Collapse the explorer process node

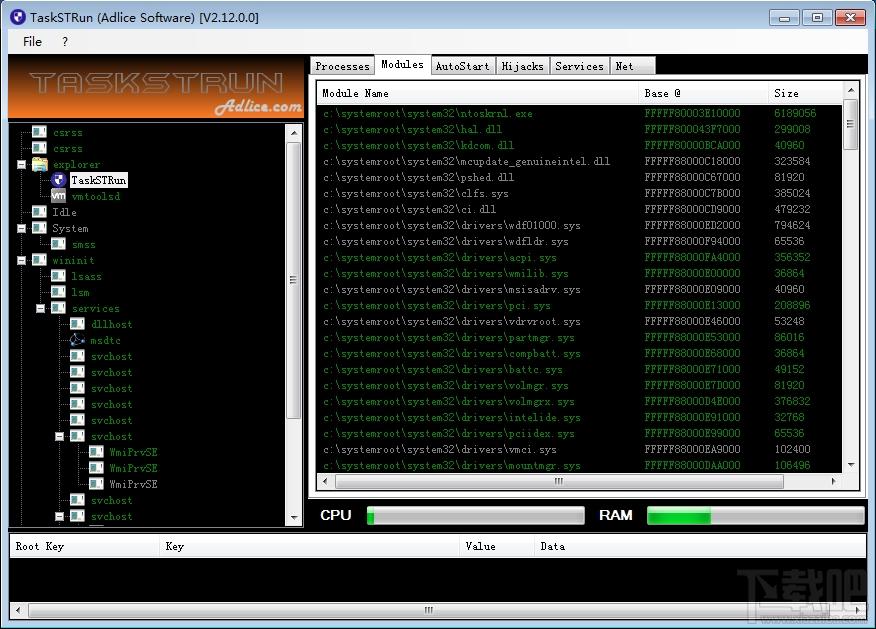pyautogui.click(x=21, y=164)
